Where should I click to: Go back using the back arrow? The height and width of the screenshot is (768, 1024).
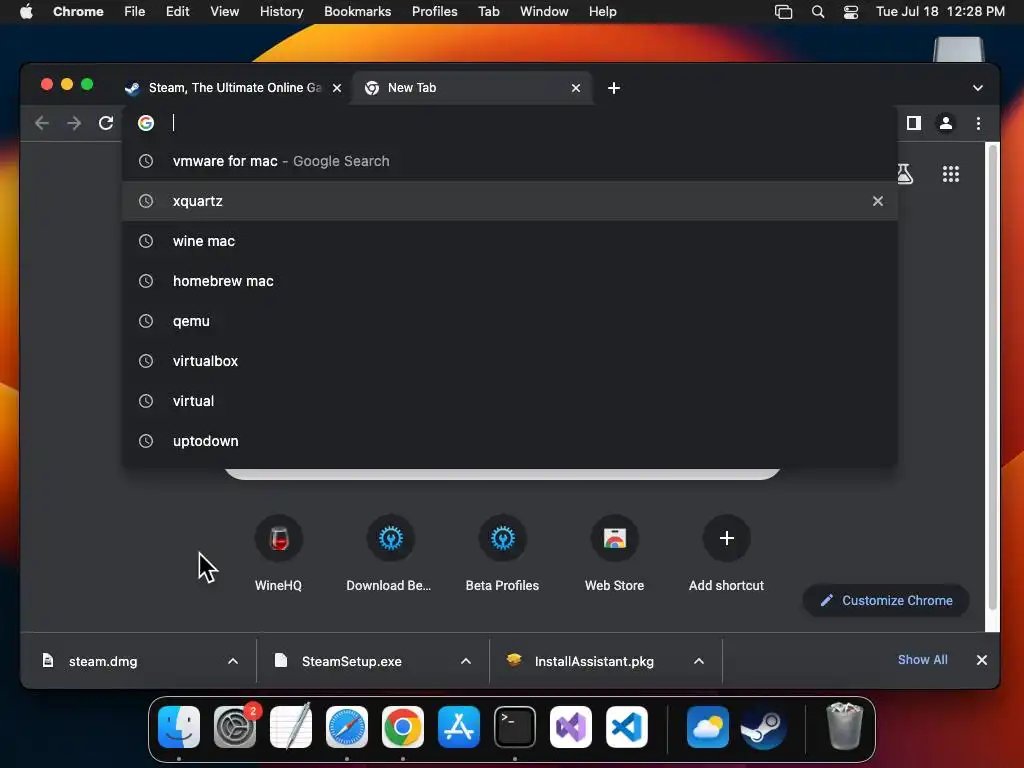[x=42, y=123]
